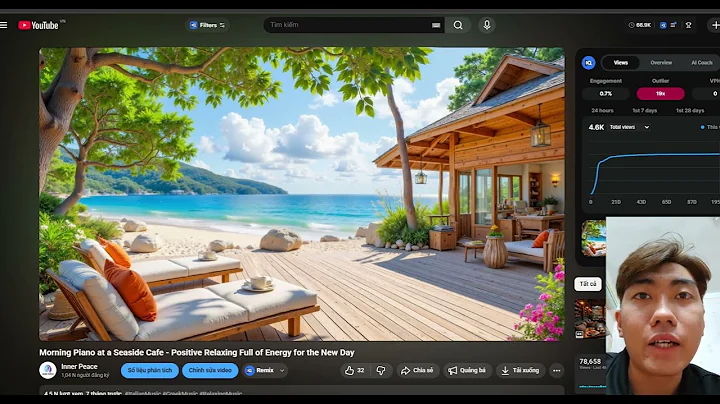This screenshot has width=720, height=404.
Task: Go to YouTube home via the logo
Action: 38,25
